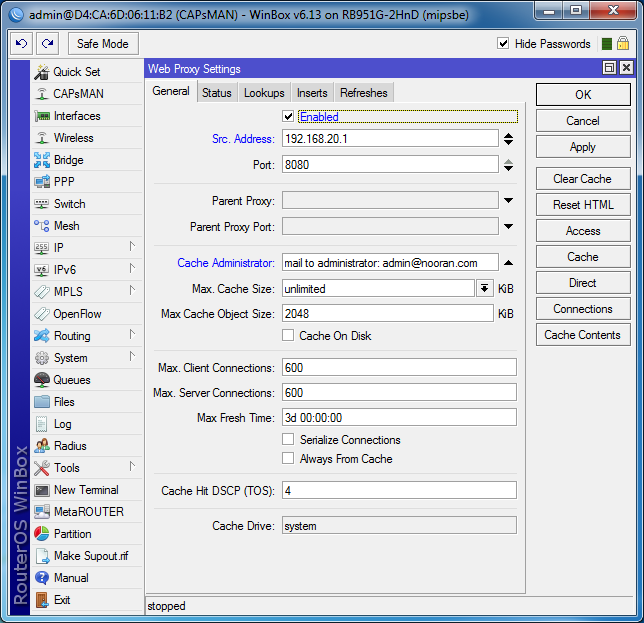Click Make Supout.rif icon
This screenshot has width=644, height=623.
41,556
